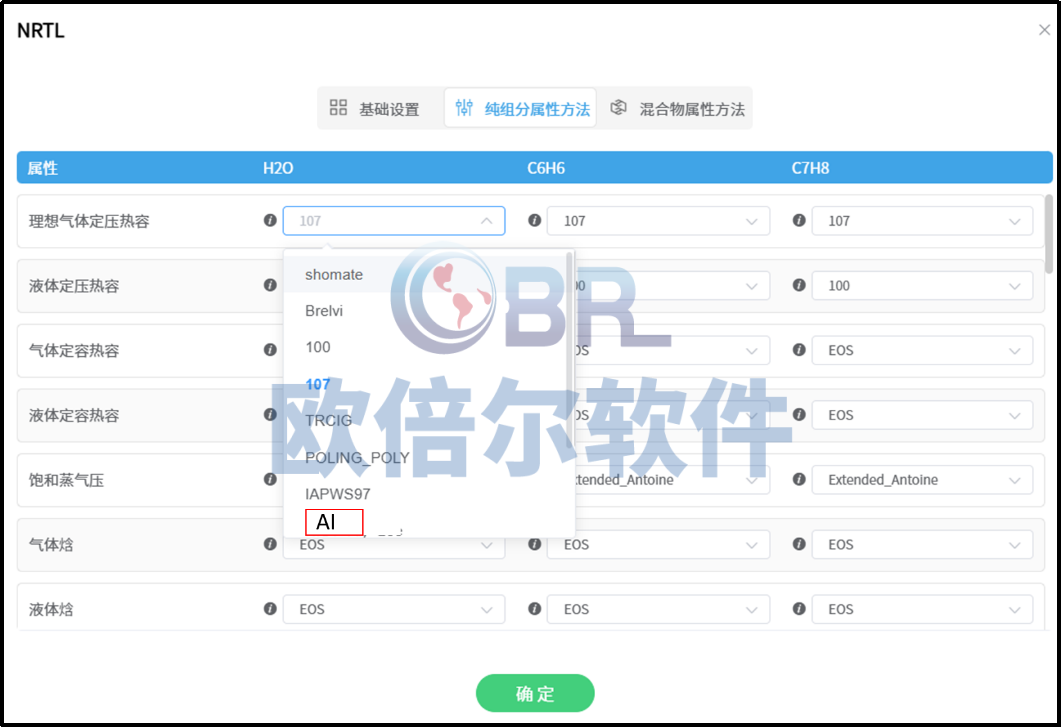Select the 纯组分属性方法 tab
This screenshot has width=1061, height=728.
pos(521,109)
